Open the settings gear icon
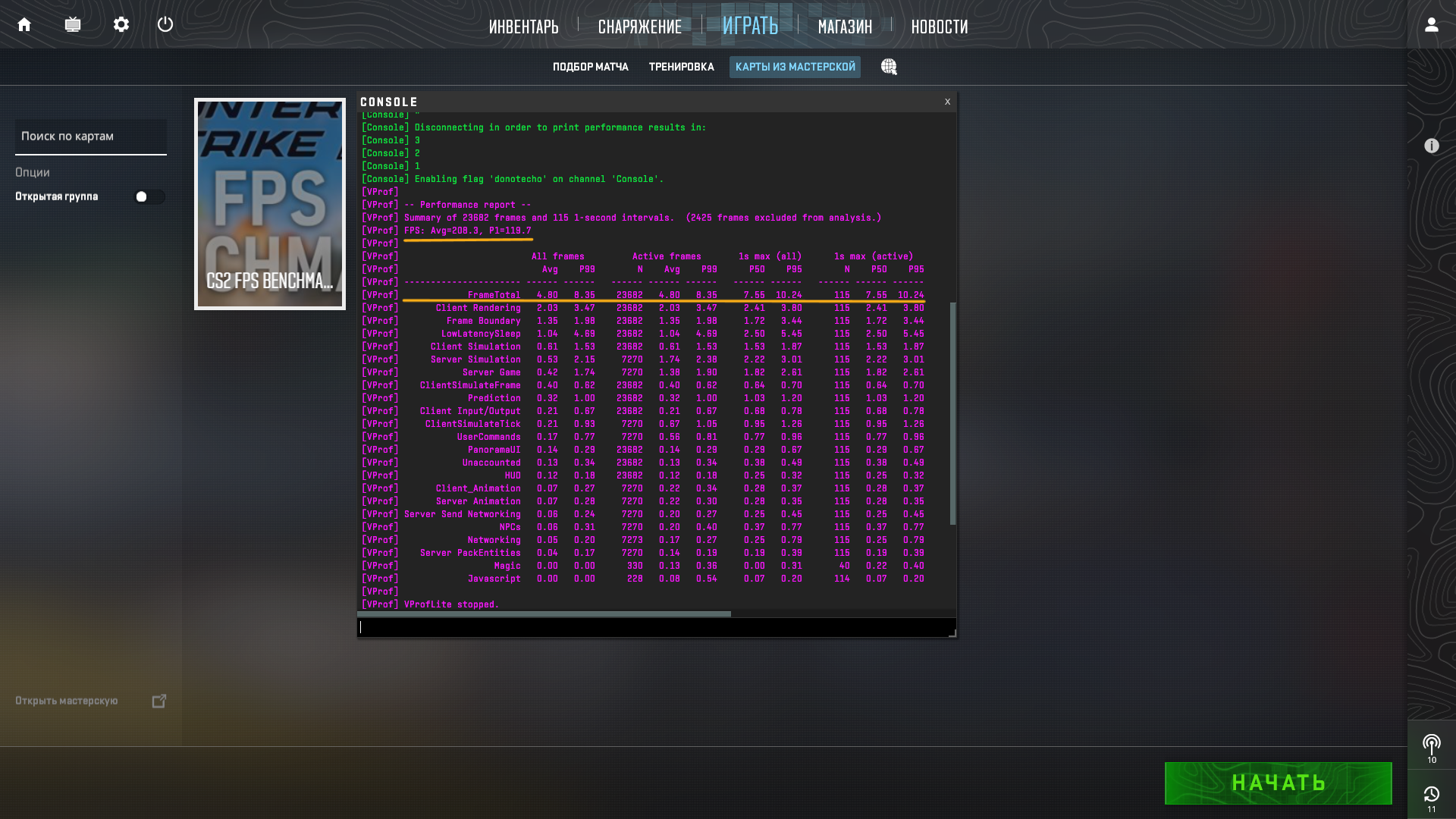The image size is (1456, 819). point(121,24)
